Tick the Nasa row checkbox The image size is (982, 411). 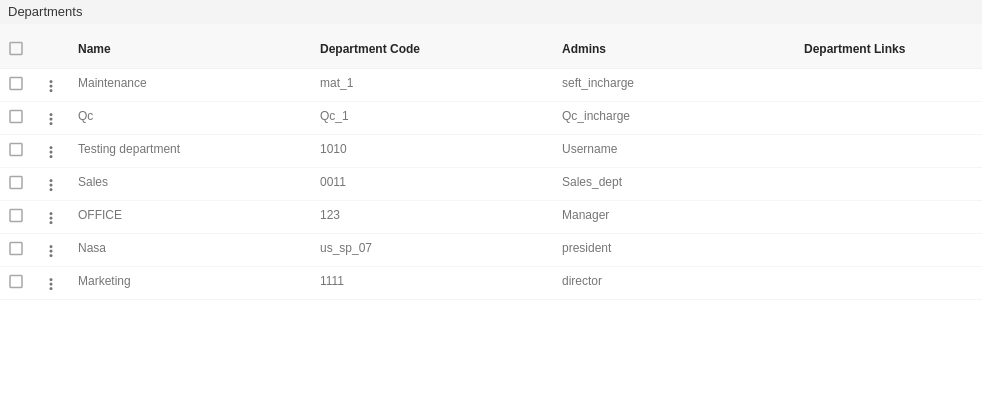pos(16,248)
